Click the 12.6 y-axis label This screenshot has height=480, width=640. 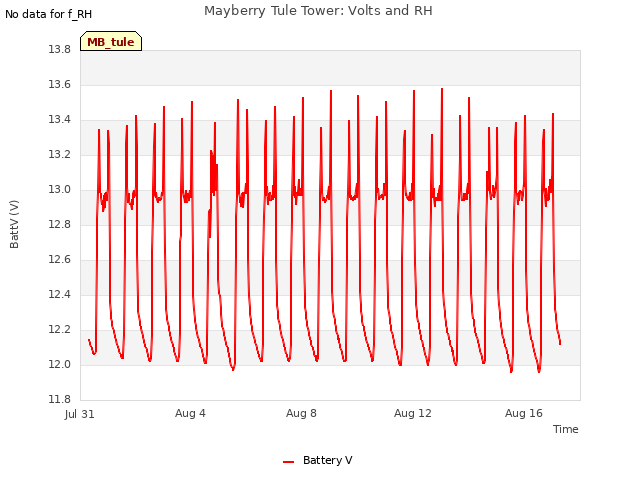(60, 260)
